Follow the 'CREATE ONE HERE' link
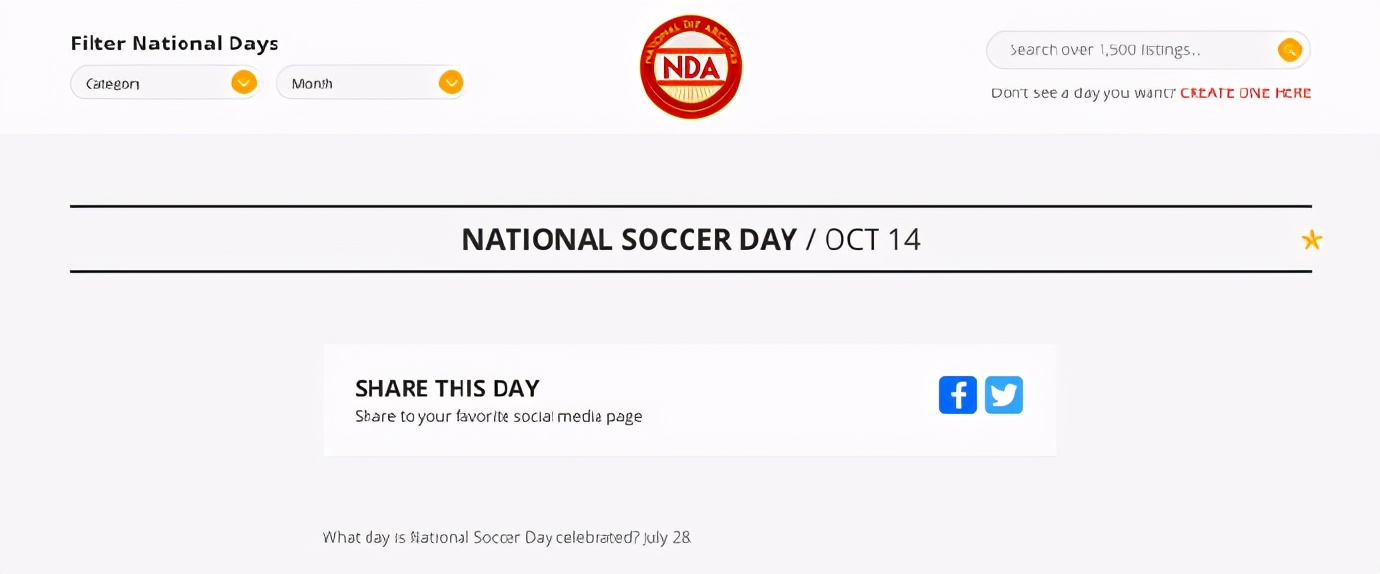 pos(1245,93)
